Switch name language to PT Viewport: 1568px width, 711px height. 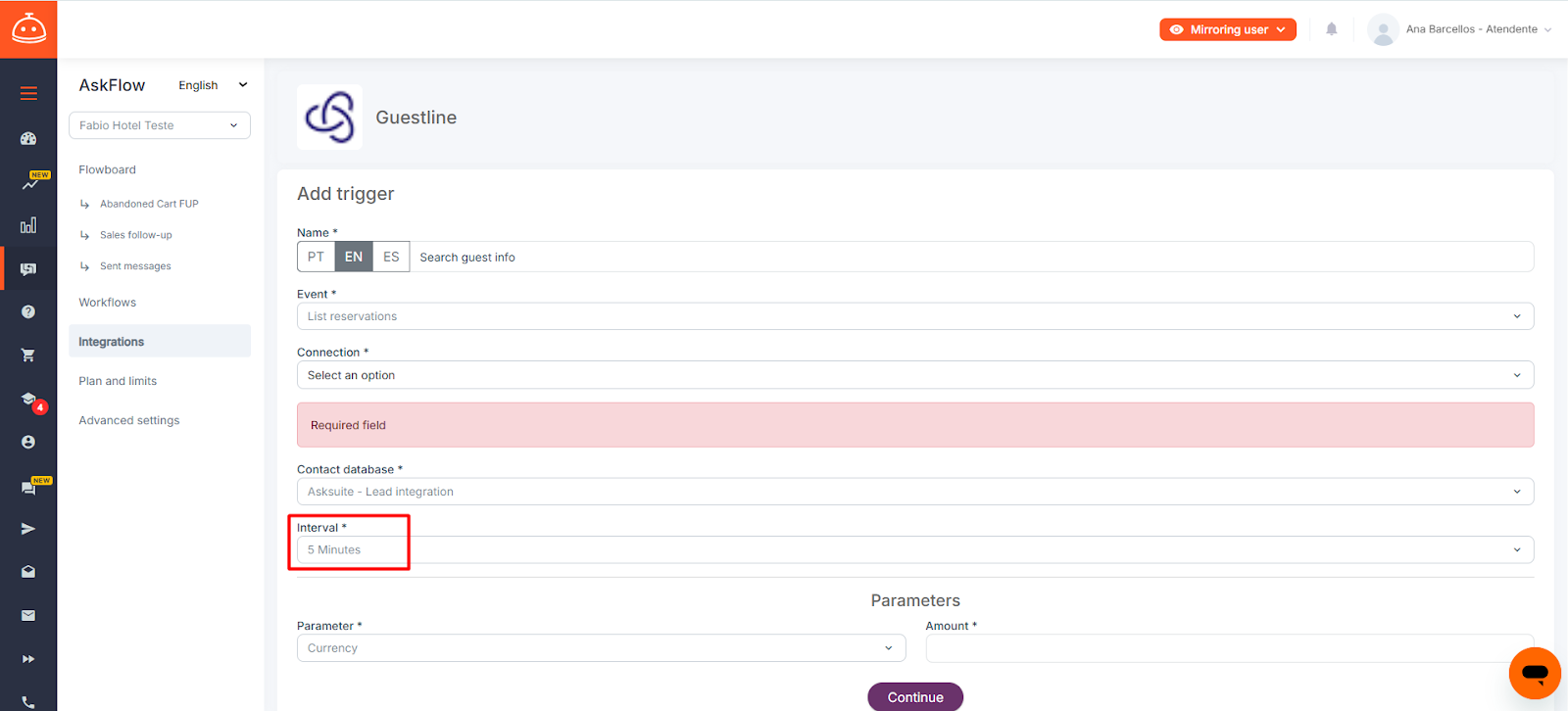pyautogui.click(x=316, y=257)
